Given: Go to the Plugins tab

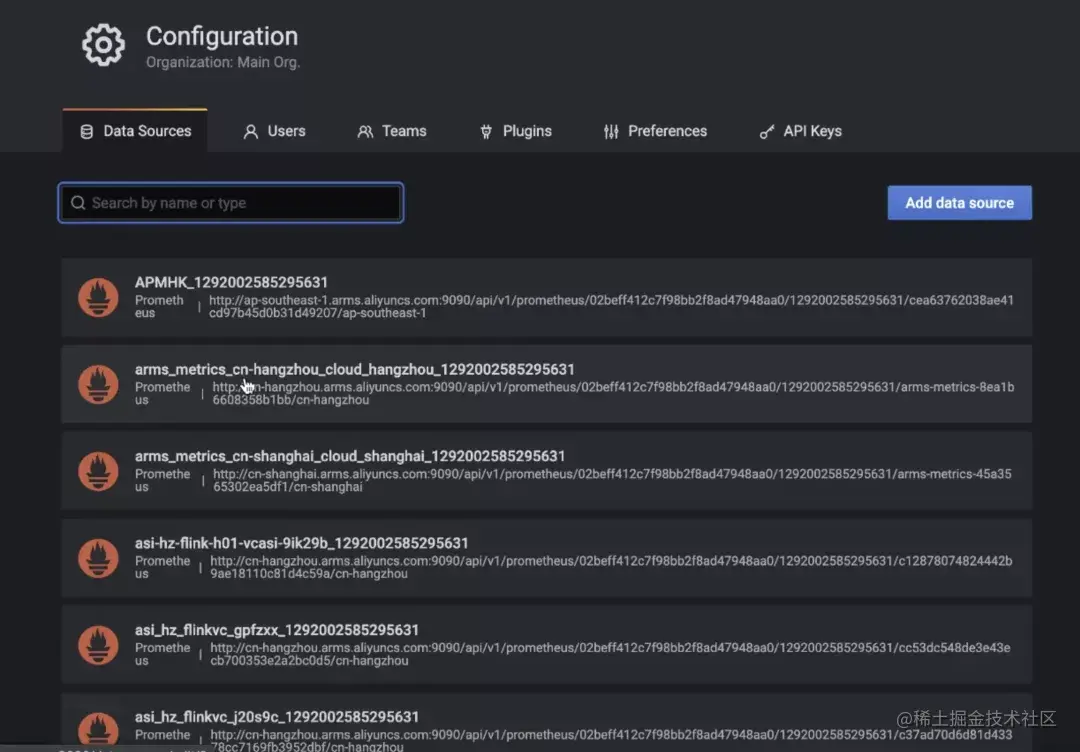Looking at the screenshot, I should pyautogui.click(x=516, y=131).
